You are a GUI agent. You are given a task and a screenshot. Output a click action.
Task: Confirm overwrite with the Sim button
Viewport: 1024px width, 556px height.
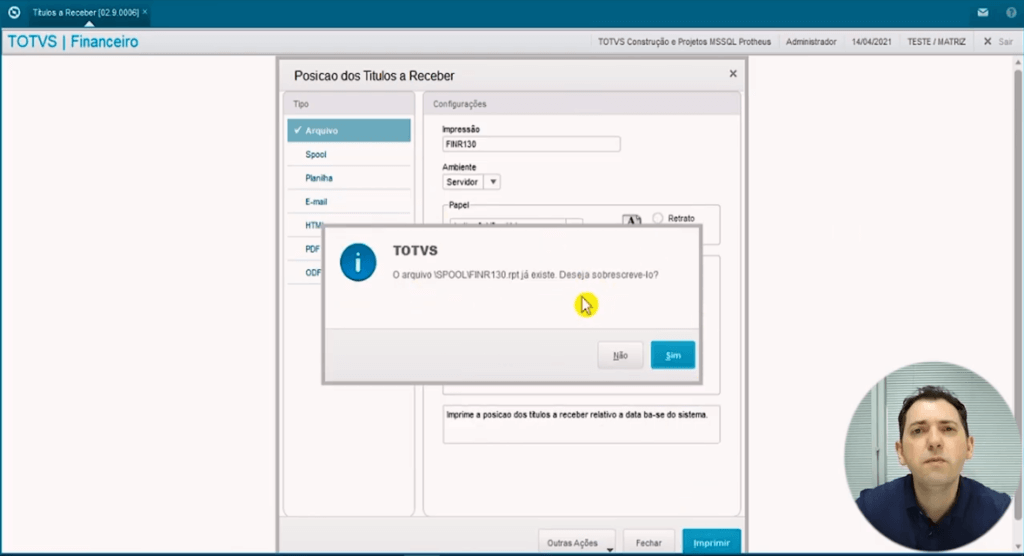[673, 355]
